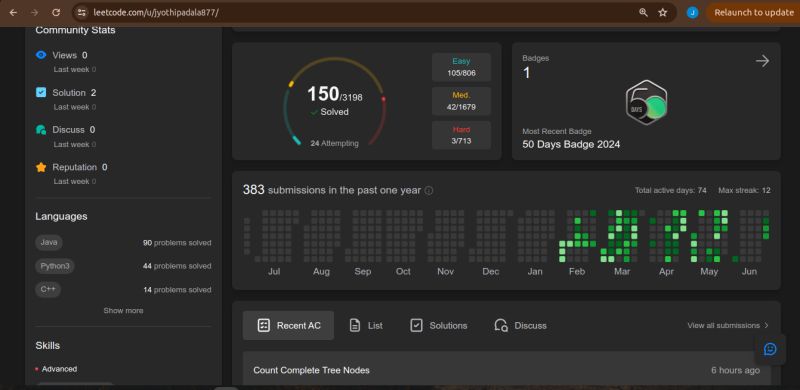The image size is (800, 390).
Task: Click Relaunch to update button
Action: [x=753, y=13]
